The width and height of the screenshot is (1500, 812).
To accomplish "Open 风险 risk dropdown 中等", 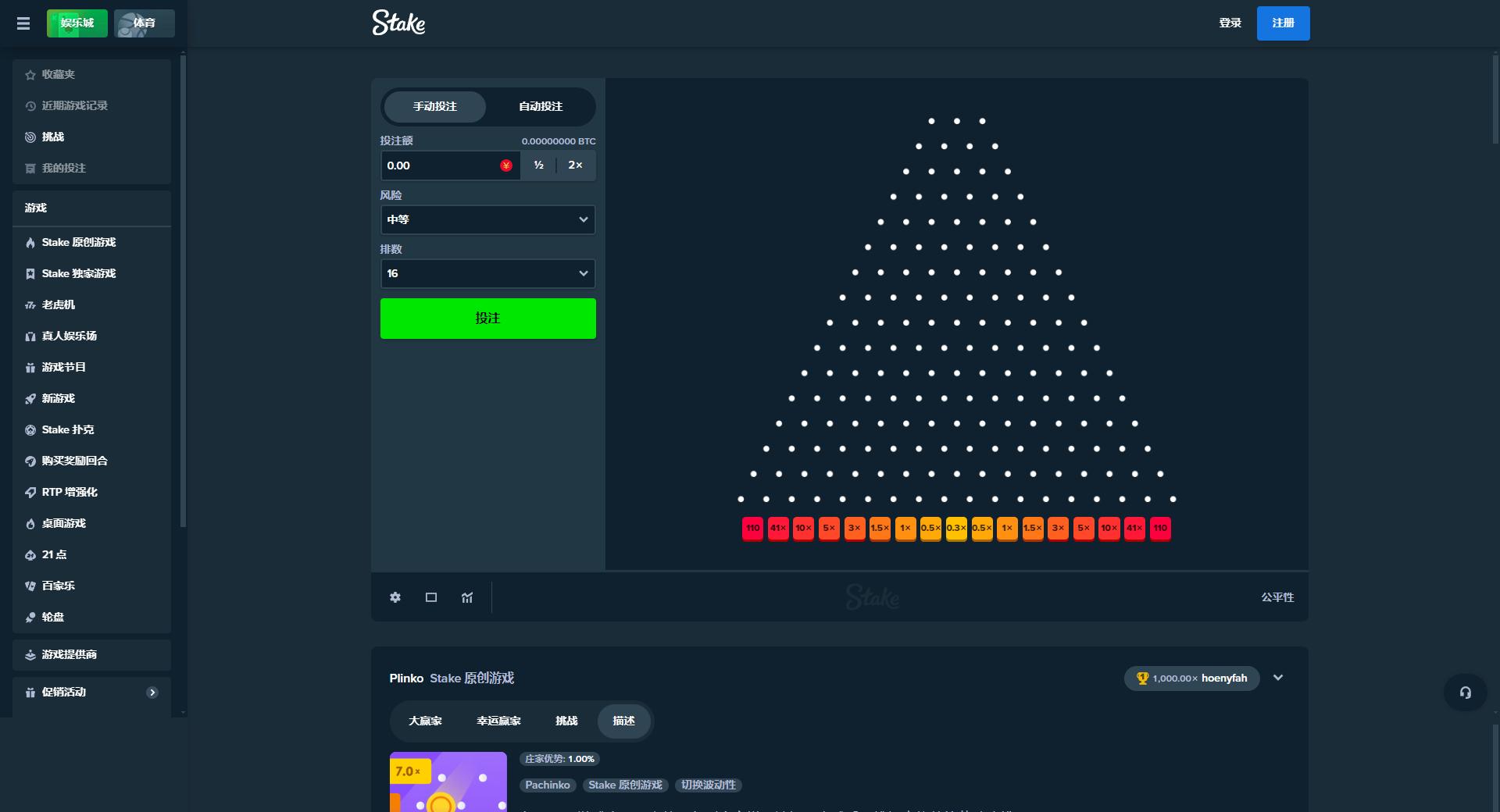I will [487, 219].
